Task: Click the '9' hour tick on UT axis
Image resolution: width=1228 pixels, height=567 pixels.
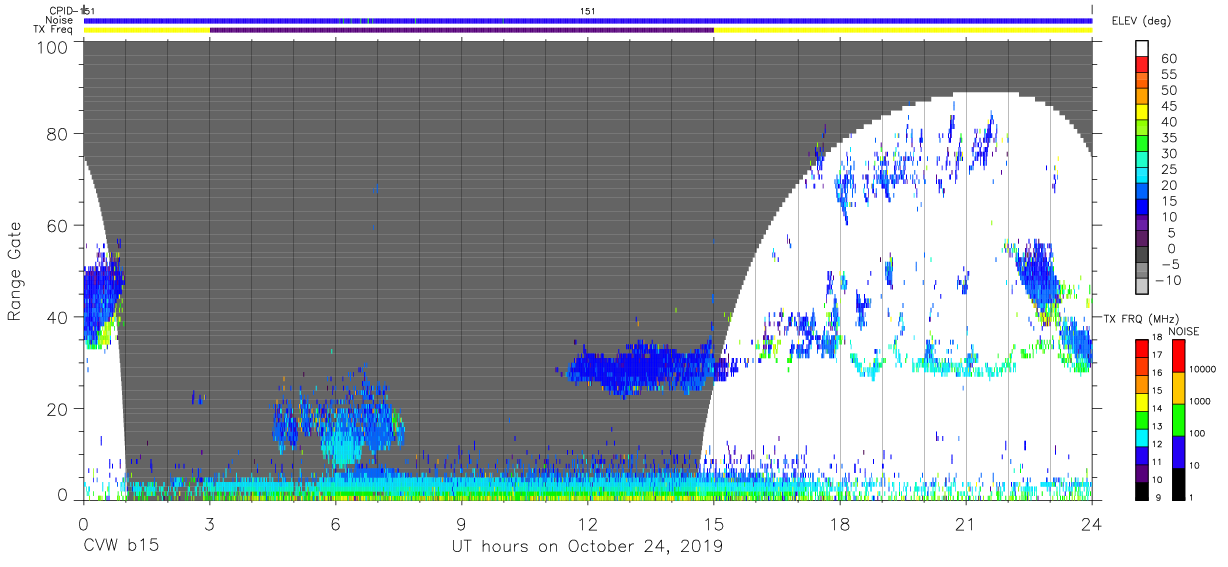Action: point(461,523)
